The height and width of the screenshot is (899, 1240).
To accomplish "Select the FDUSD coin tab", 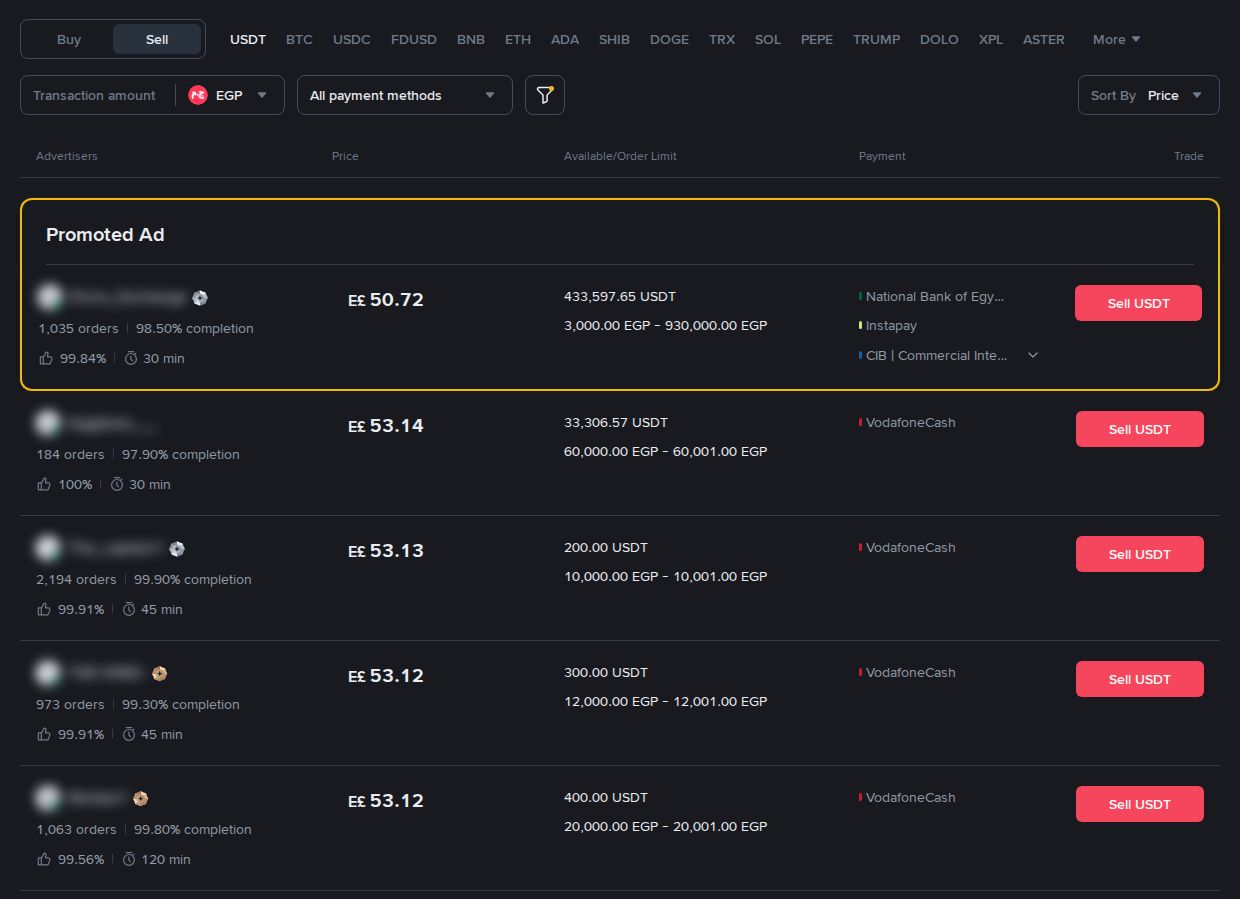I will point(414,39).
